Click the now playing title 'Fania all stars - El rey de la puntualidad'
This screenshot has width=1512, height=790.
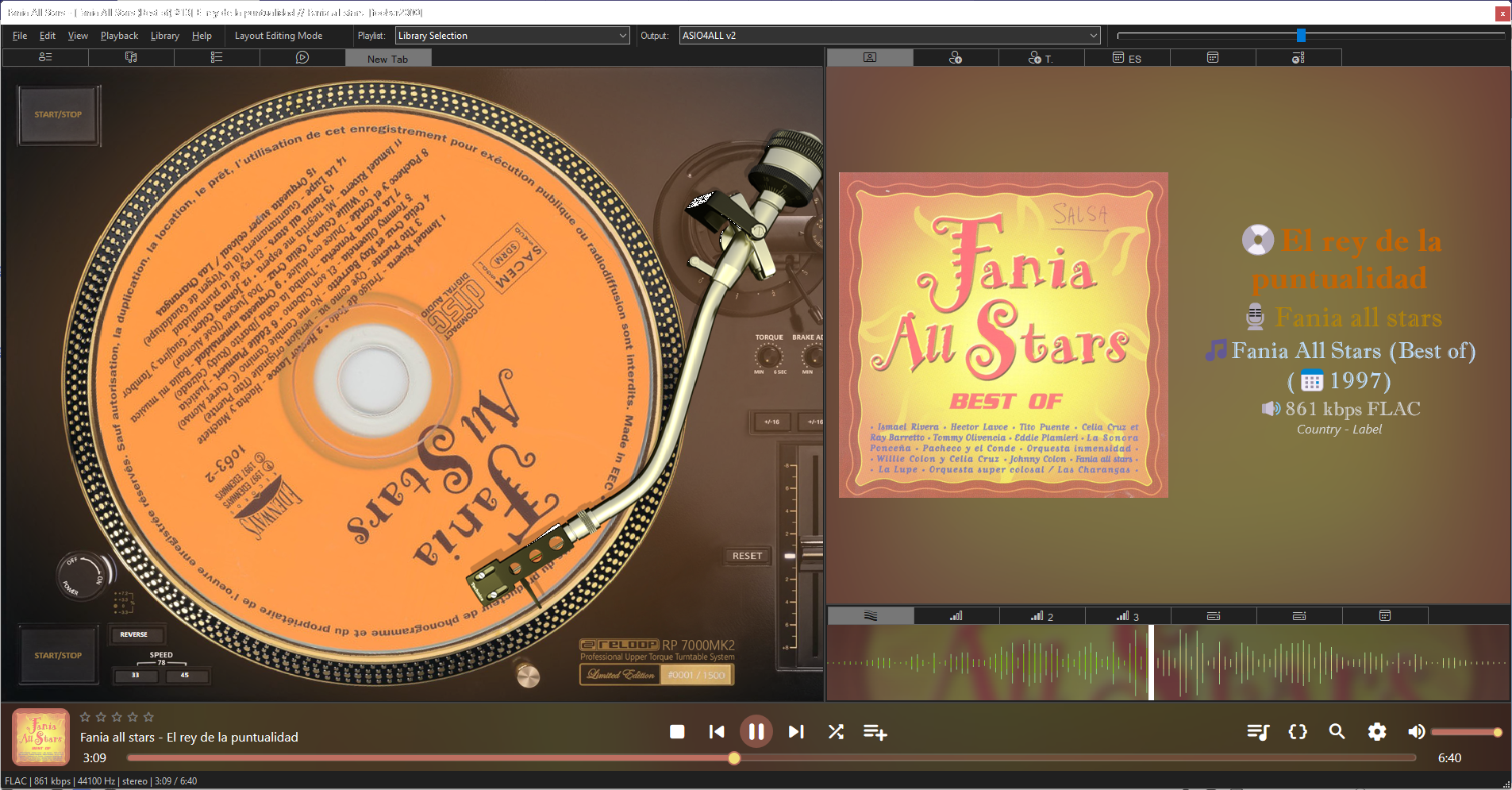pyautogui.click(x=189, y=737)
